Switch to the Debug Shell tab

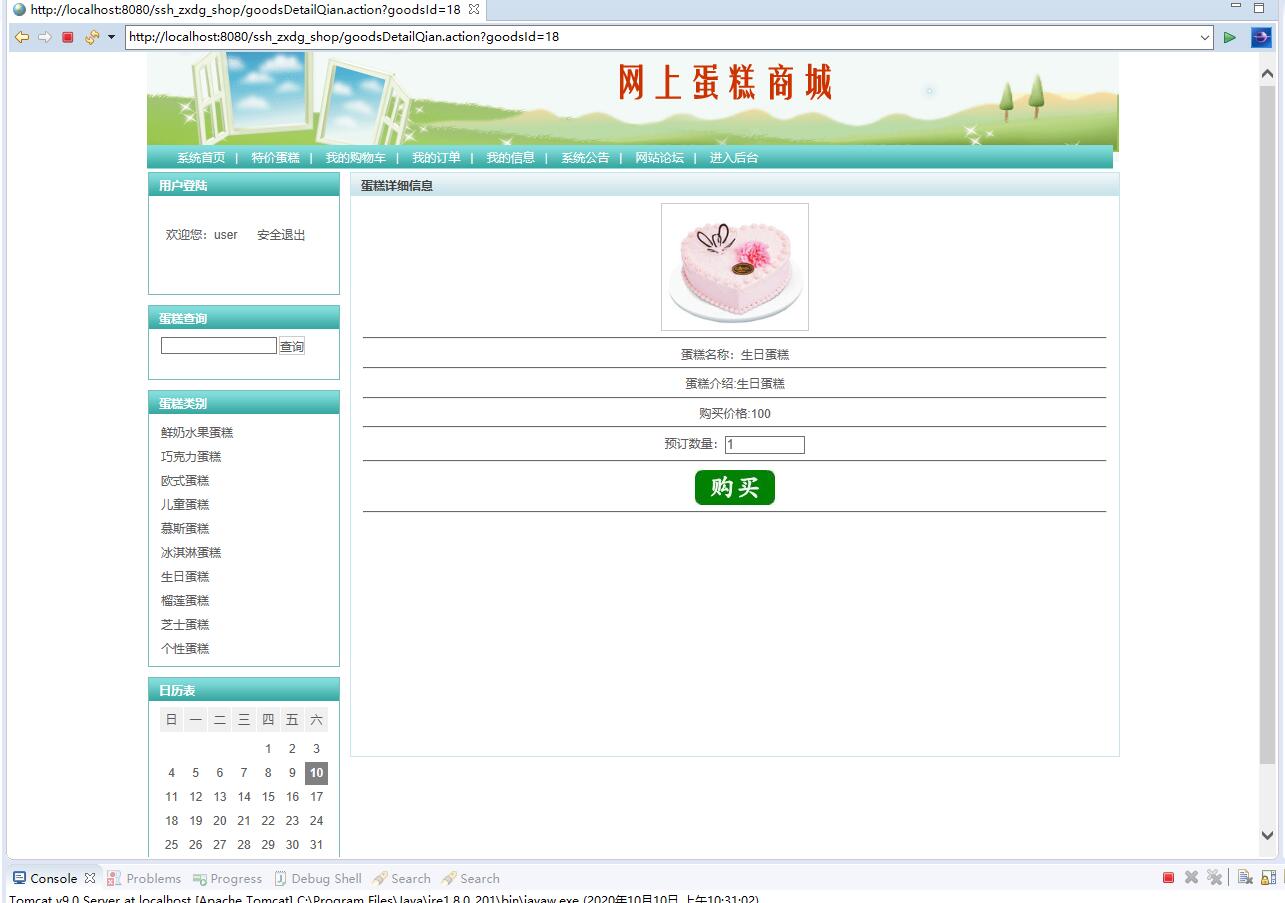point(325,878)
